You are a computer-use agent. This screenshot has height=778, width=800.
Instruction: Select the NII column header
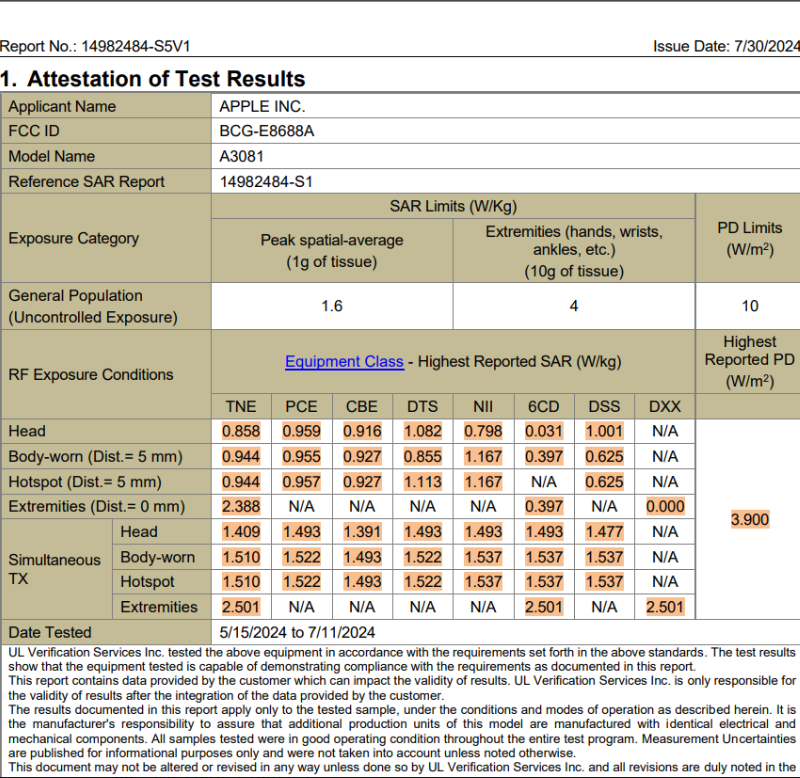(483, 406)
